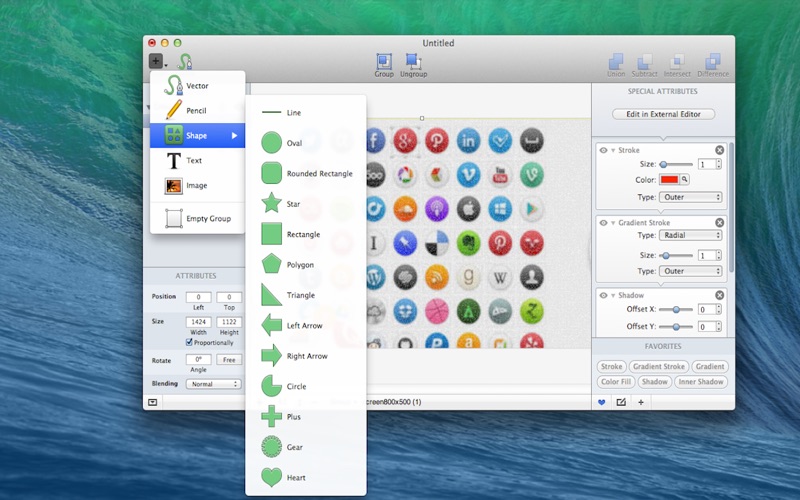Insert a Star shape
Viewport: 800px width, 500px height.
(x=306, y=204)
